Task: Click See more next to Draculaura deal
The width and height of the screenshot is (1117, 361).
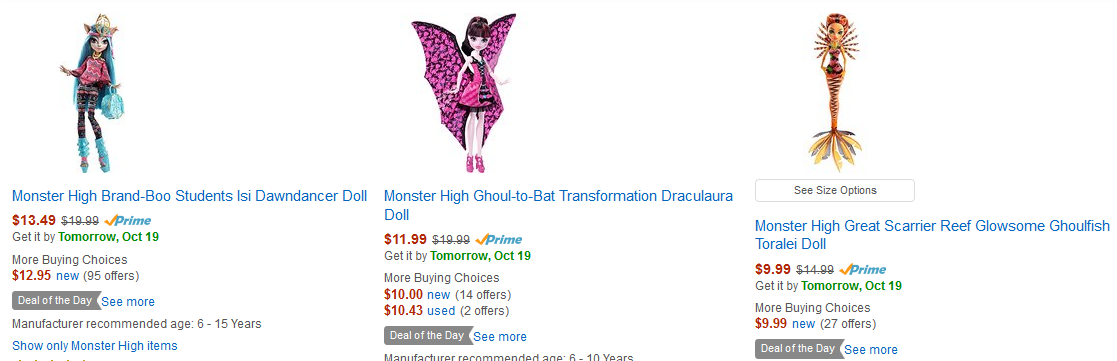Action: point(500,337)
